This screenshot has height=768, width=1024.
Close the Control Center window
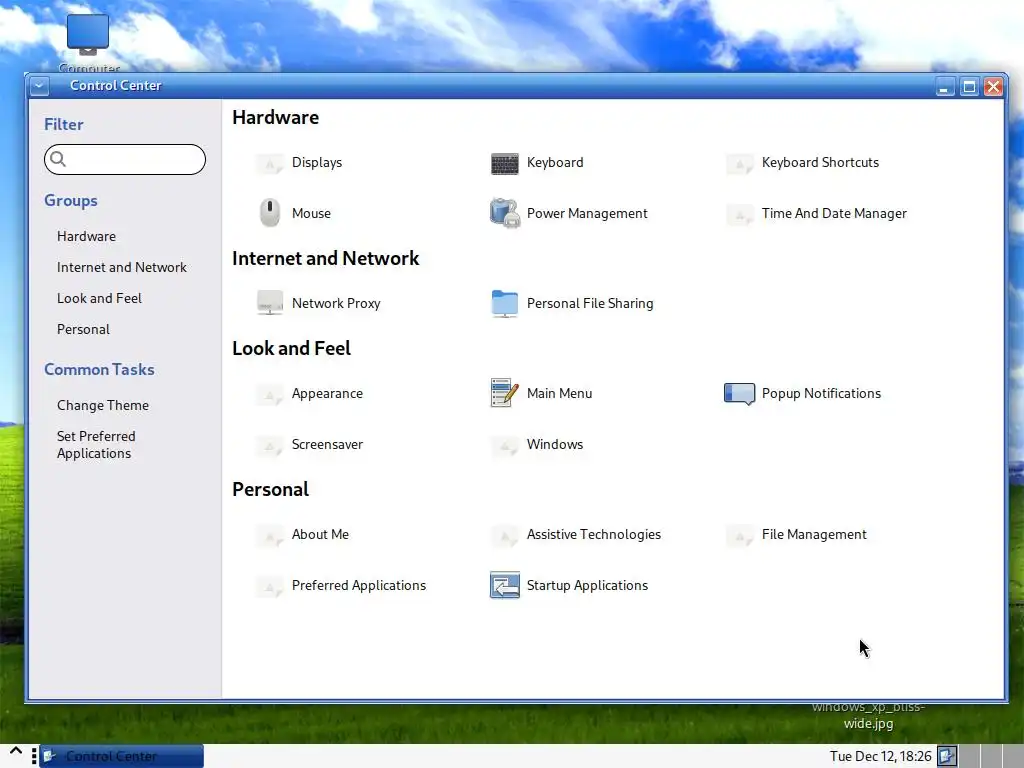point(993,87)
